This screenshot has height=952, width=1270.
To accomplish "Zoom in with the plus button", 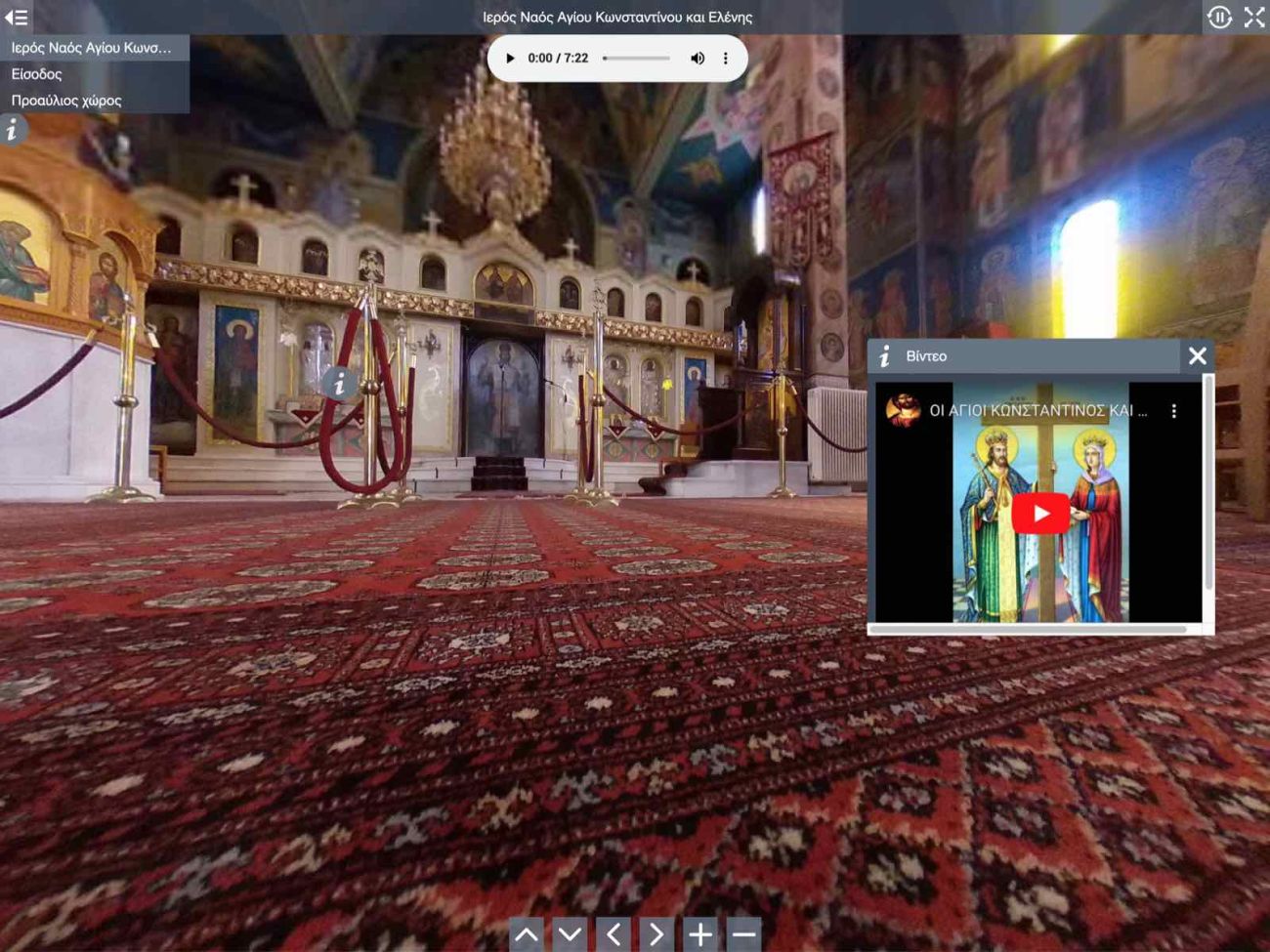I will pyautogui.click(x=700, y=934).
